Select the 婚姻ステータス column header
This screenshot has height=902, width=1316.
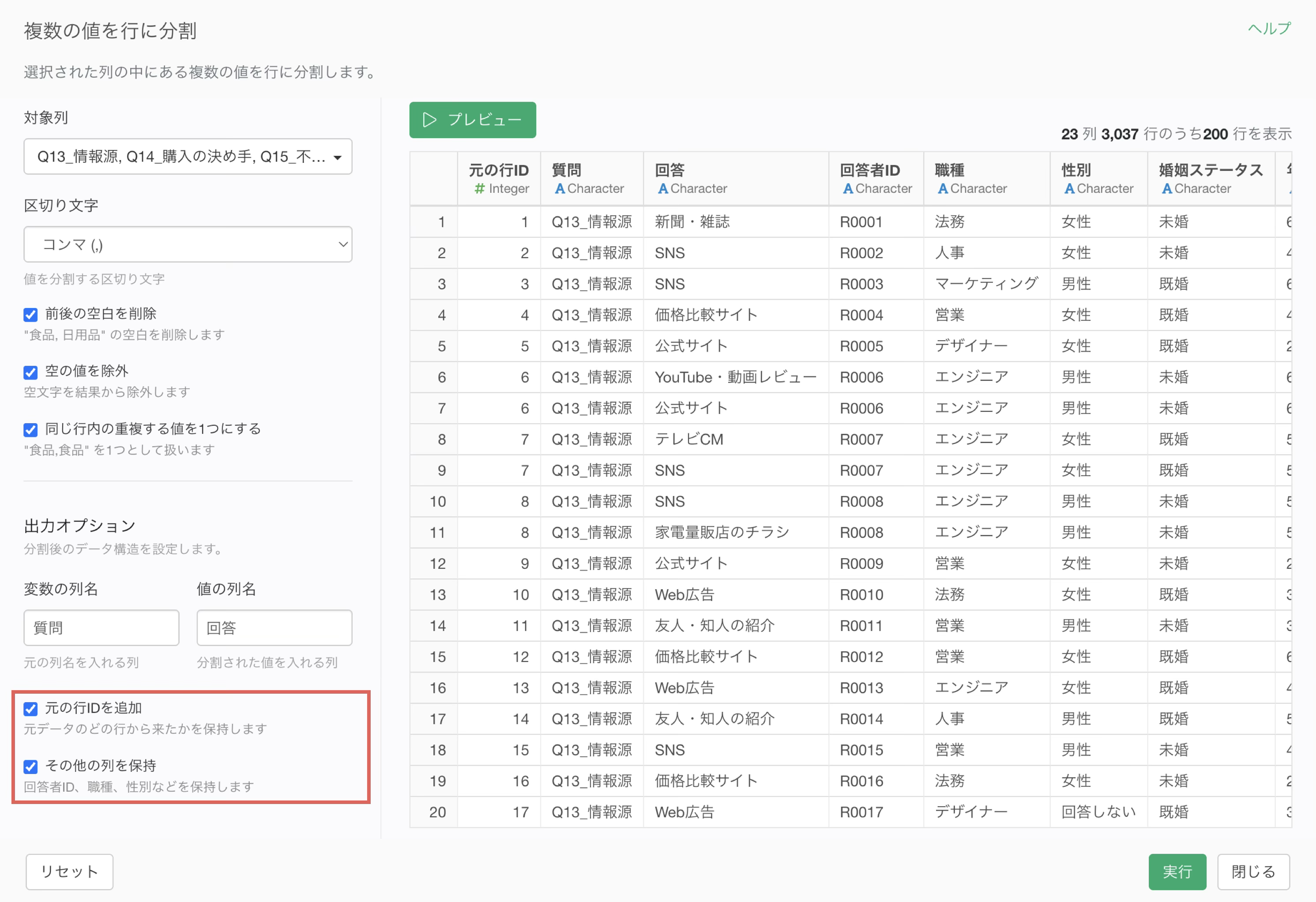pyautogui.click(x=1211, y=178)
